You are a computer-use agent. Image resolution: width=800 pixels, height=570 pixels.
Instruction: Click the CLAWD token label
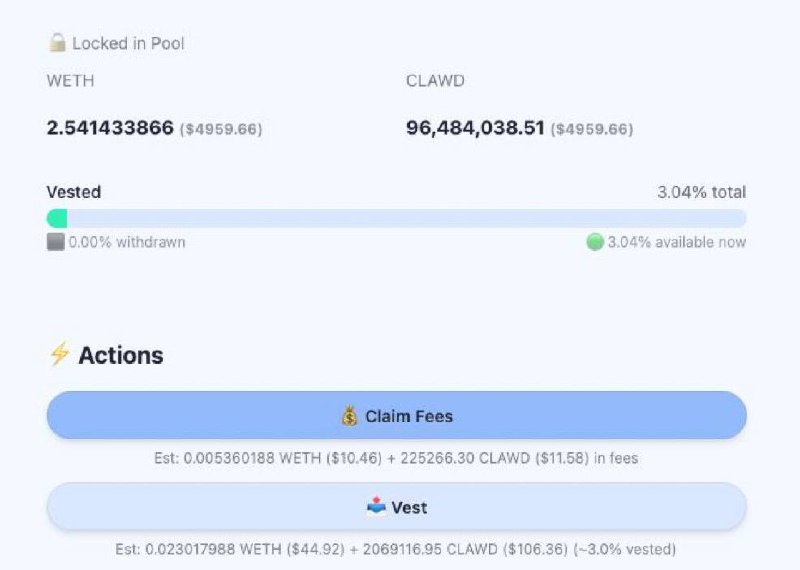(x=435, y=81)
